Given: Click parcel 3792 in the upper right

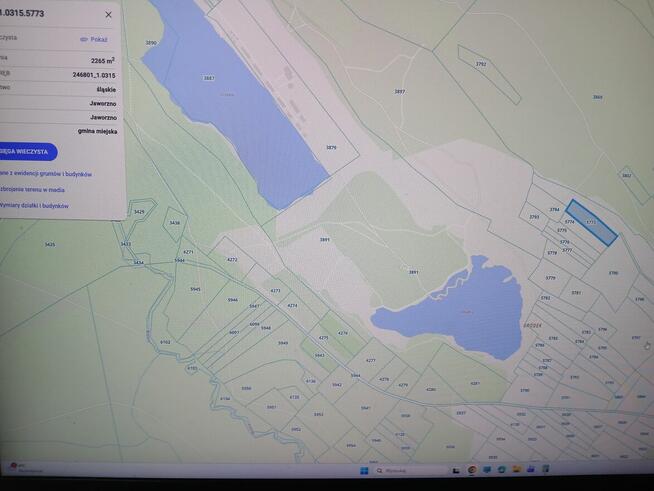Looking at the screenshot, I should [481, 64].
